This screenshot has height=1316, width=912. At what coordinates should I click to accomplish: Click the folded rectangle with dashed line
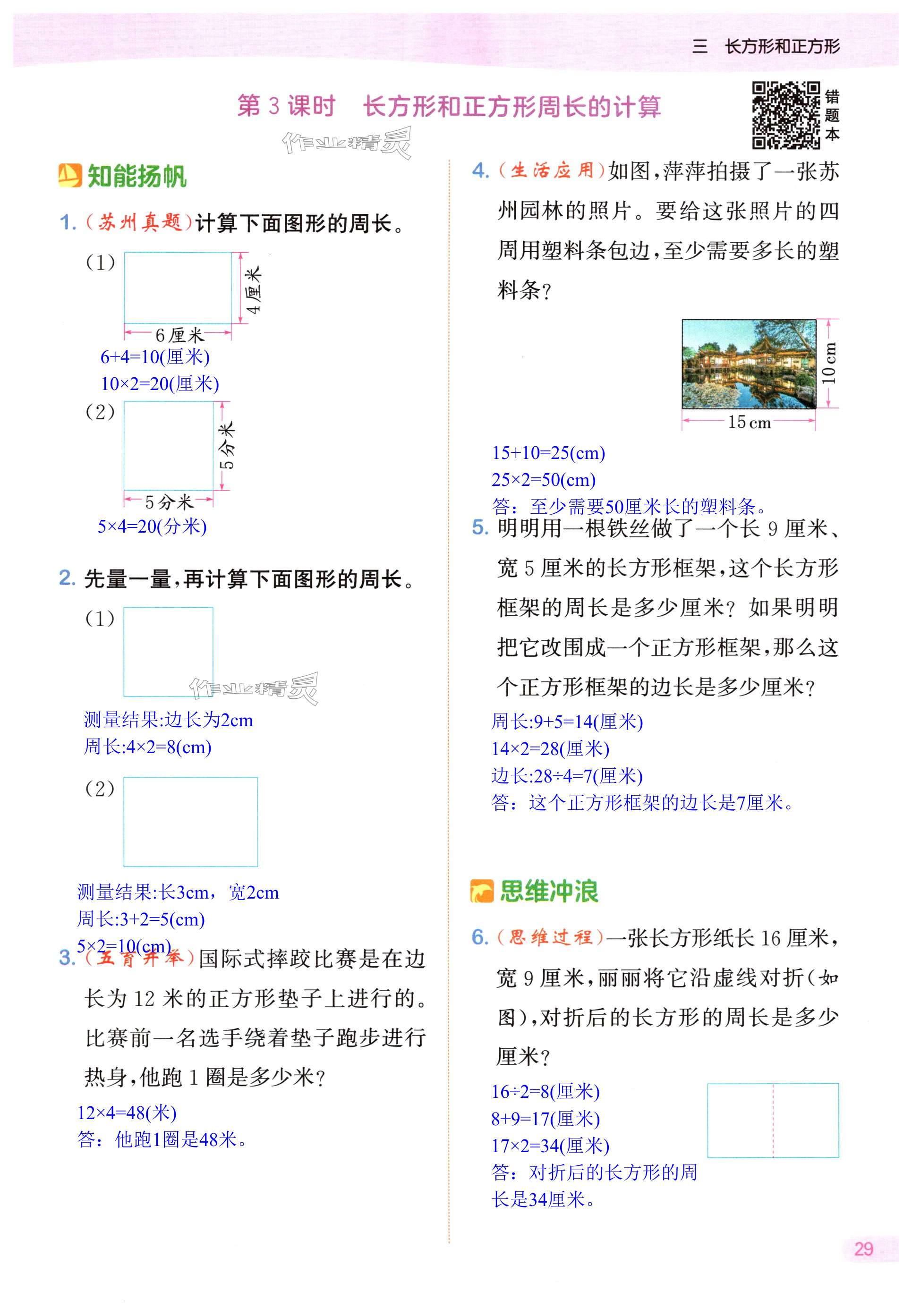[773, 1121]
